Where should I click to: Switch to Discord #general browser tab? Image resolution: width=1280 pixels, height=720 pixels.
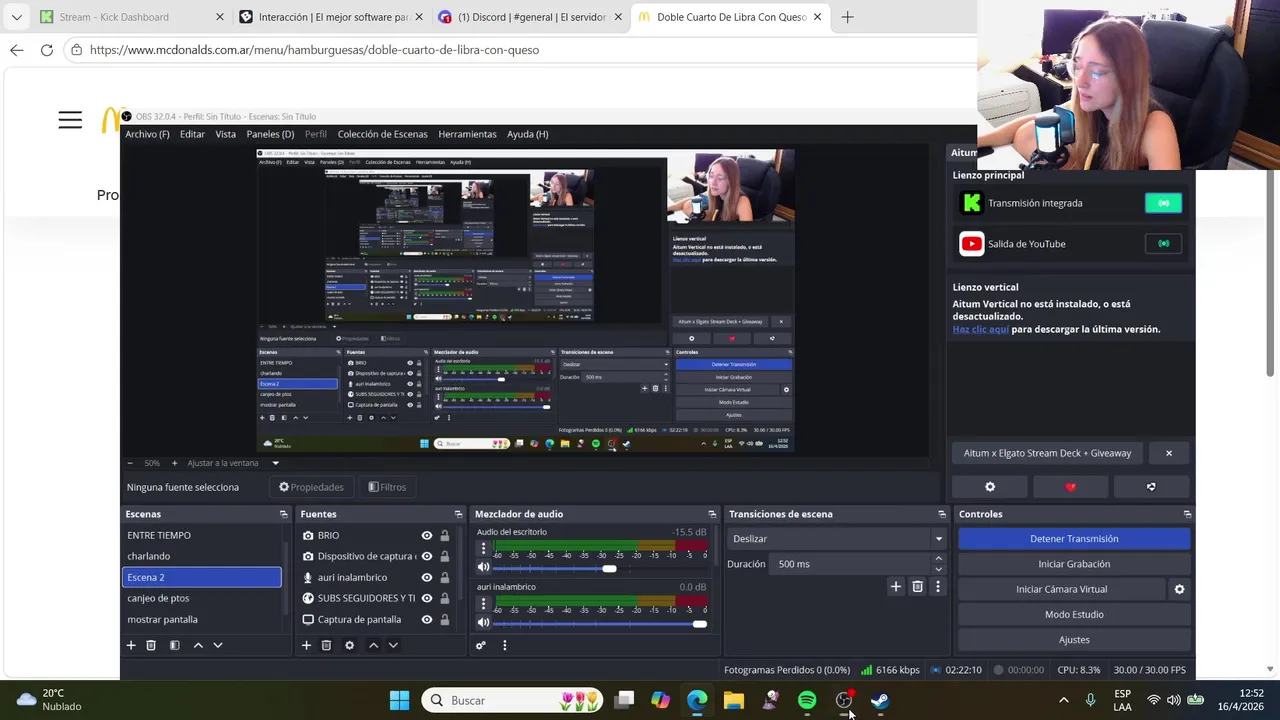click(x=532, y=17)
